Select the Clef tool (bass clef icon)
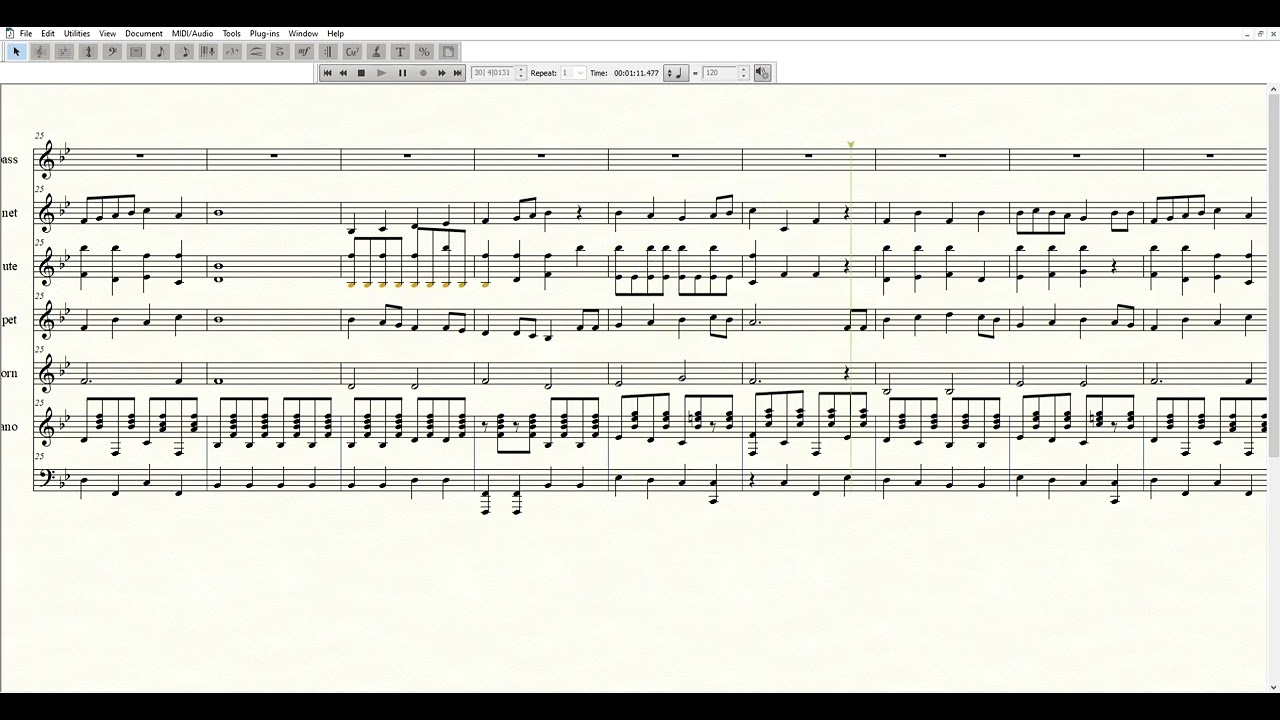Screen dimensions: 1280x720 pos(112,52)
